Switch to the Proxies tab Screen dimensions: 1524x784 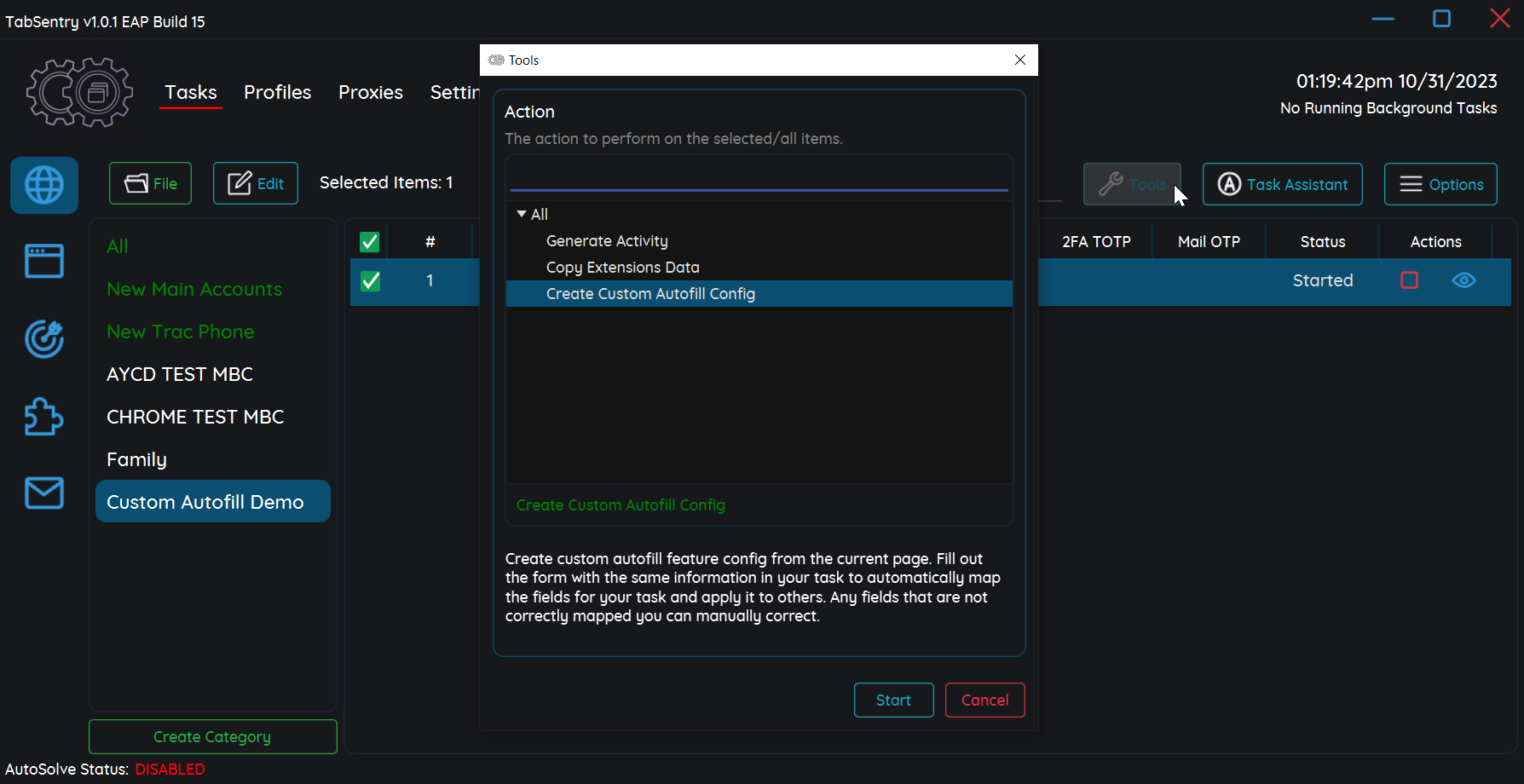tap(370, 92)
